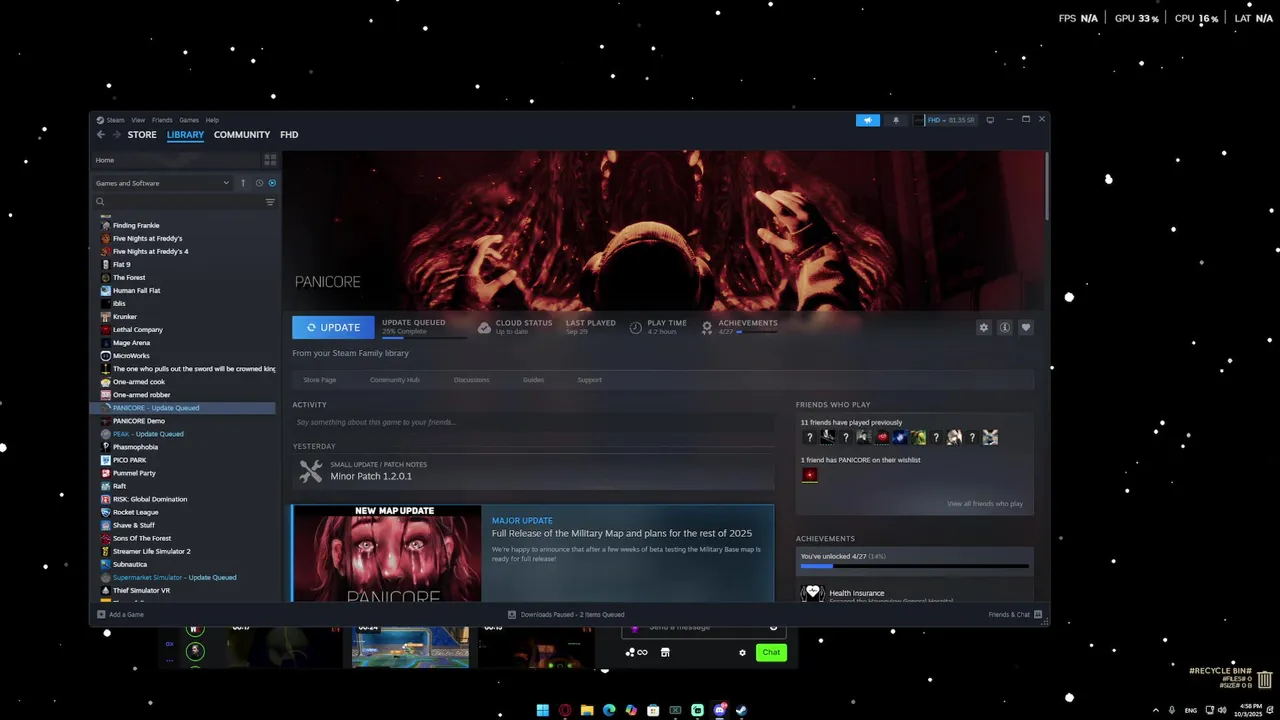
Task: Click the Say something activity field
Action: point(533,422)
